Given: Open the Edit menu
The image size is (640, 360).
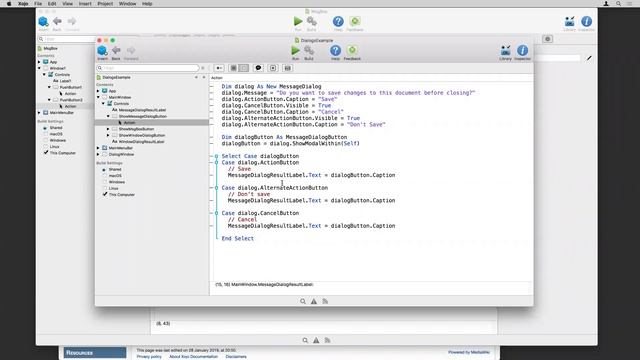Looking at the screenshot, I should tap(52, 4).
